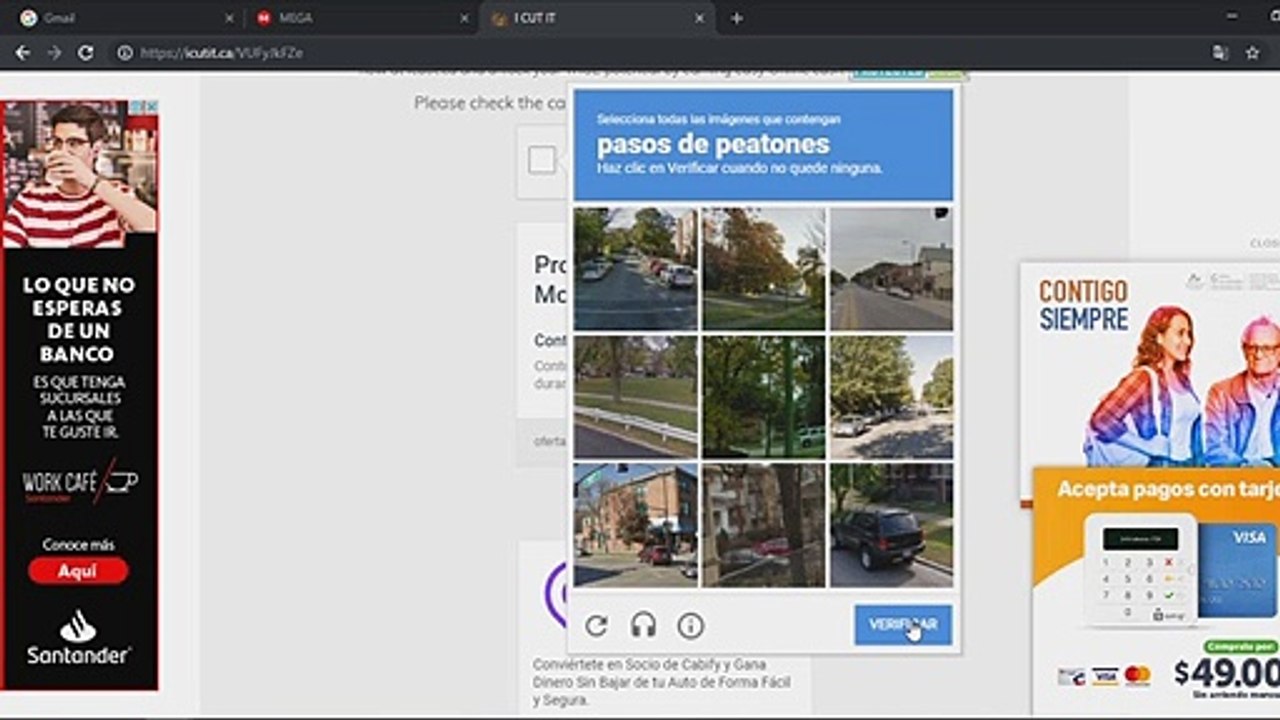This screenshot has height=720, width=1280.
Task: Go forward in browser history
Action: coord(54,53)
